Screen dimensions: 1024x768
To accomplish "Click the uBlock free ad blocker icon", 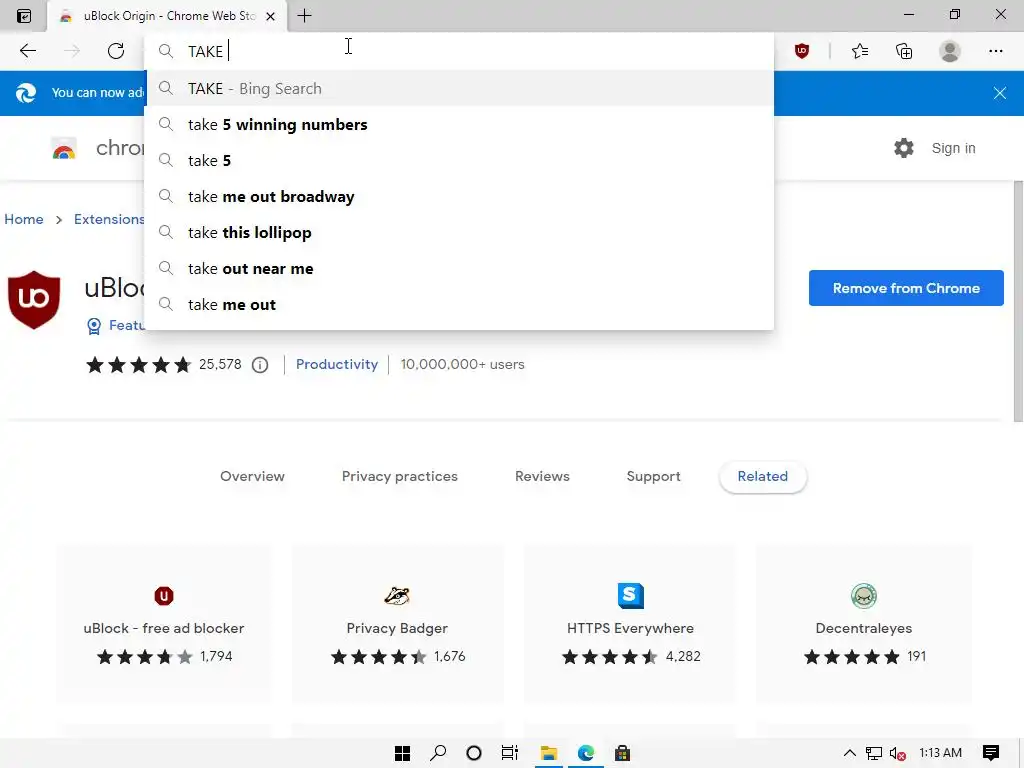I will click(164, 596).
